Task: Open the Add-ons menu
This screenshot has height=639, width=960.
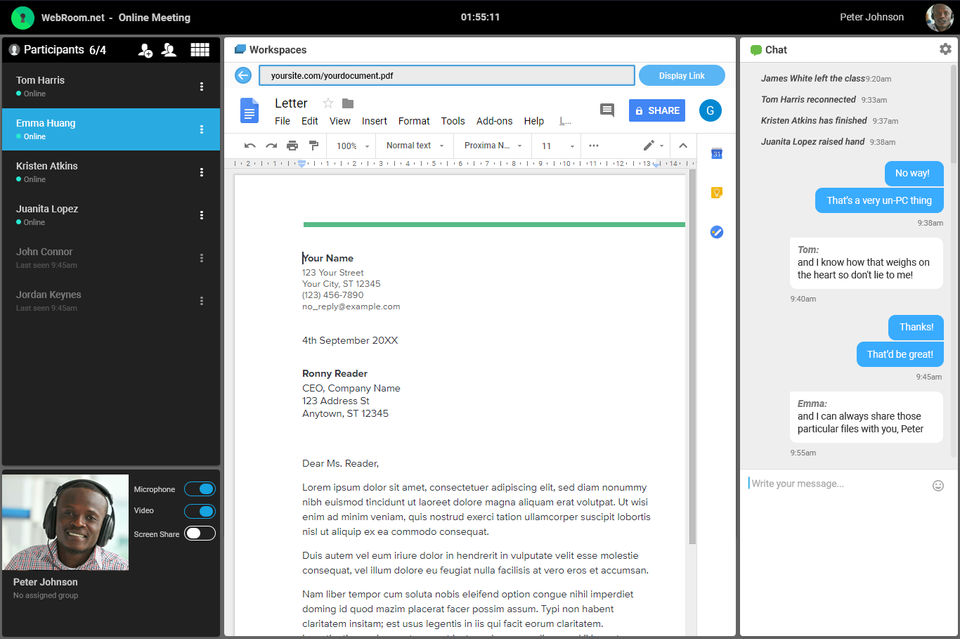Action: 494,121
